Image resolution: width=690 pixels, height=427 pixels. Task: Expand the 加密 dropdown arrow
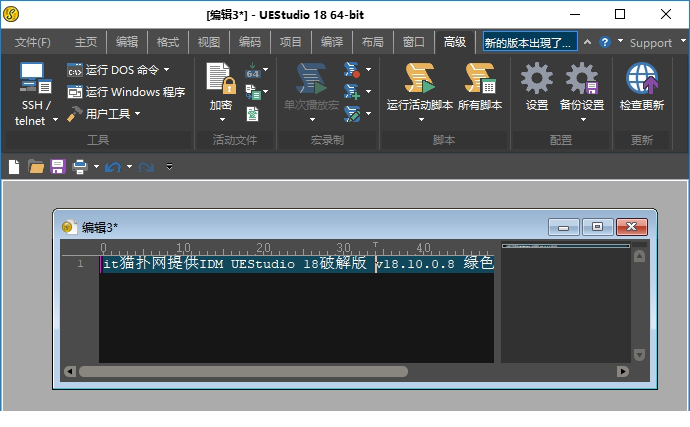tap(222, 120)
